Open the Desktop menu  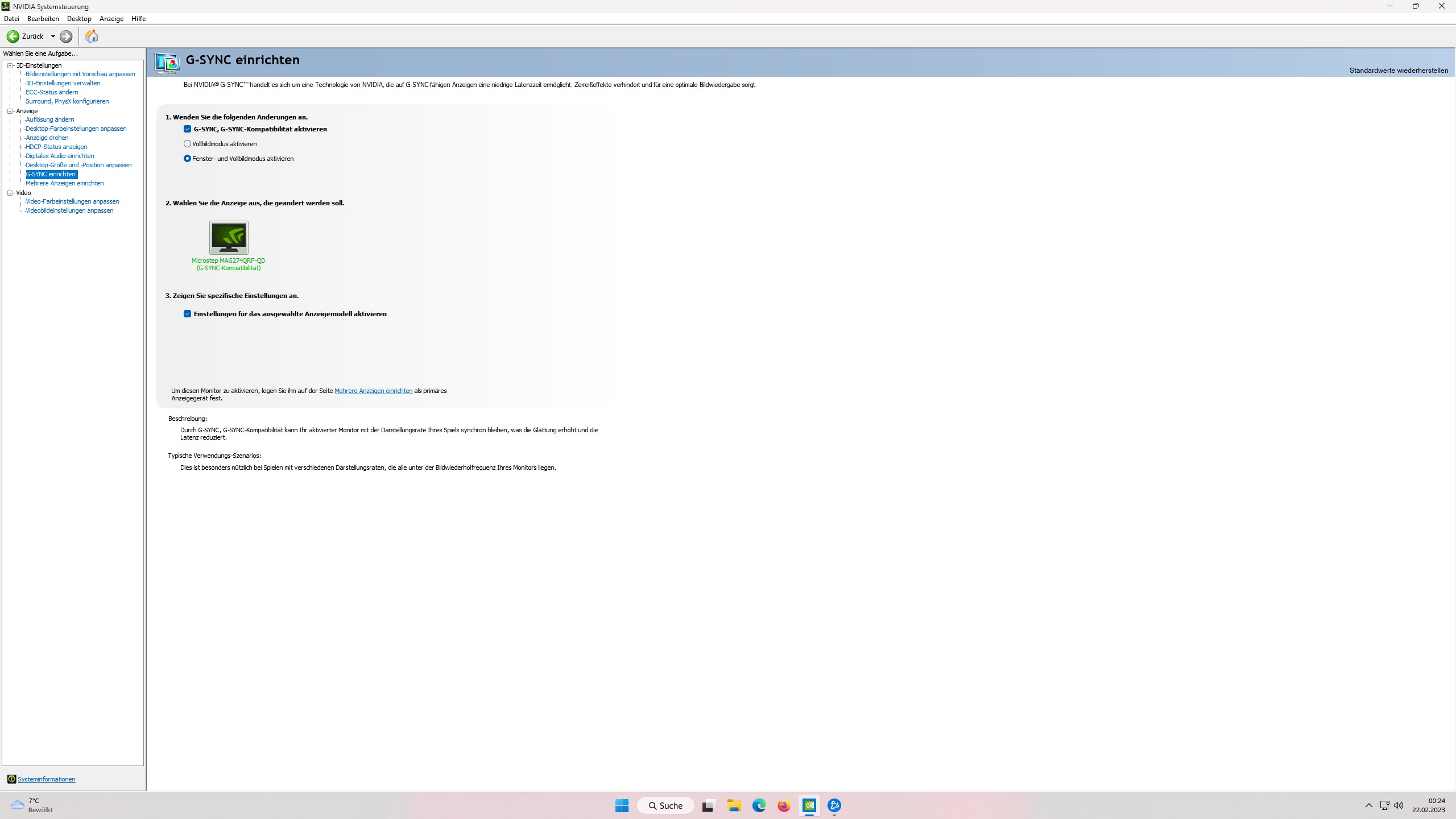point(79,19)
